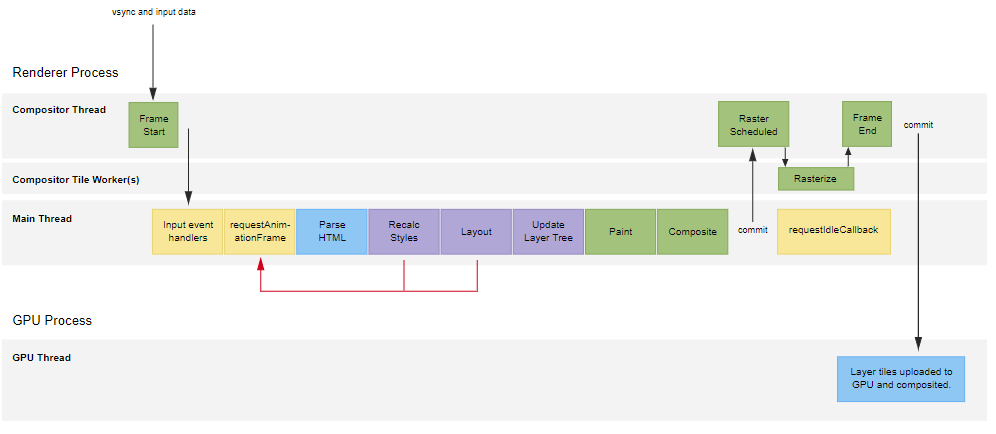Screen dimensions: 996x434
Task: Click the Main Thread lane label
Action: pyautogui.click(x=42, y=218)
